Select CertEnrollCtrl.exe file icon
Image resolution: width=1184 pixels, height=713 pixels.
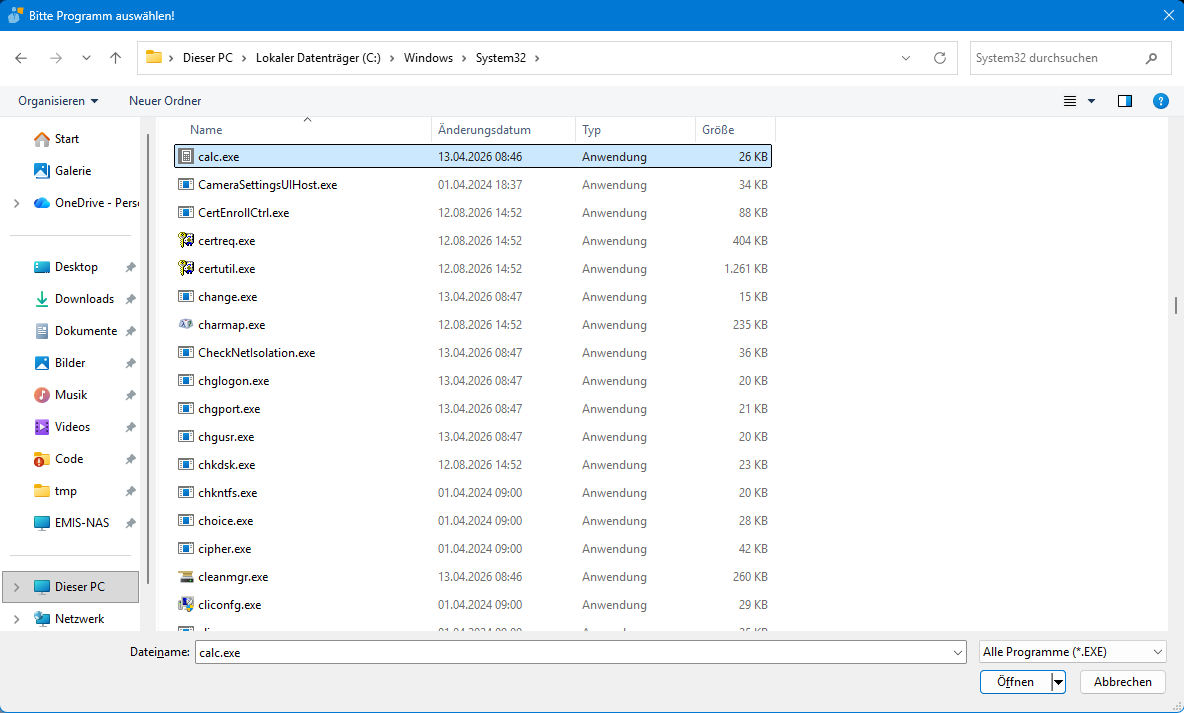pos(186,212)
